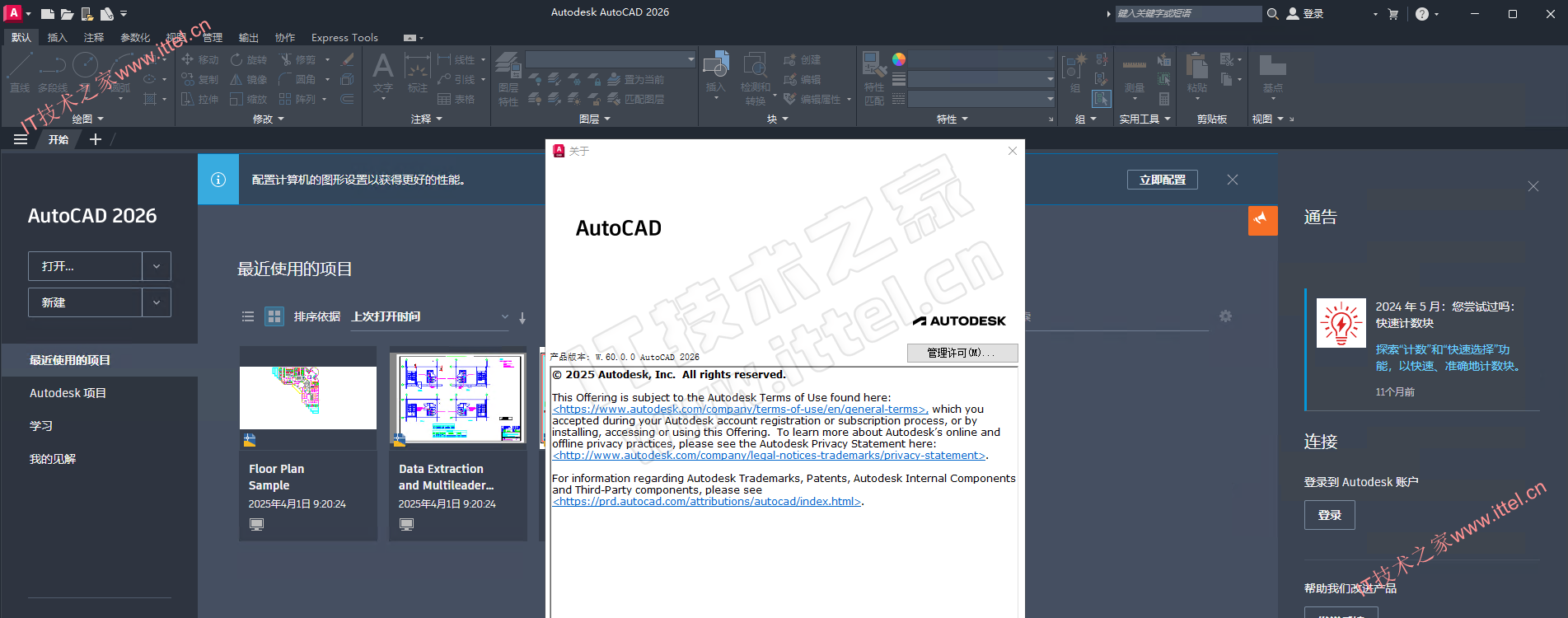Select the Scale (缩放) tool
The height and width of the screenshot is (618, 1568).
point(249,99)
